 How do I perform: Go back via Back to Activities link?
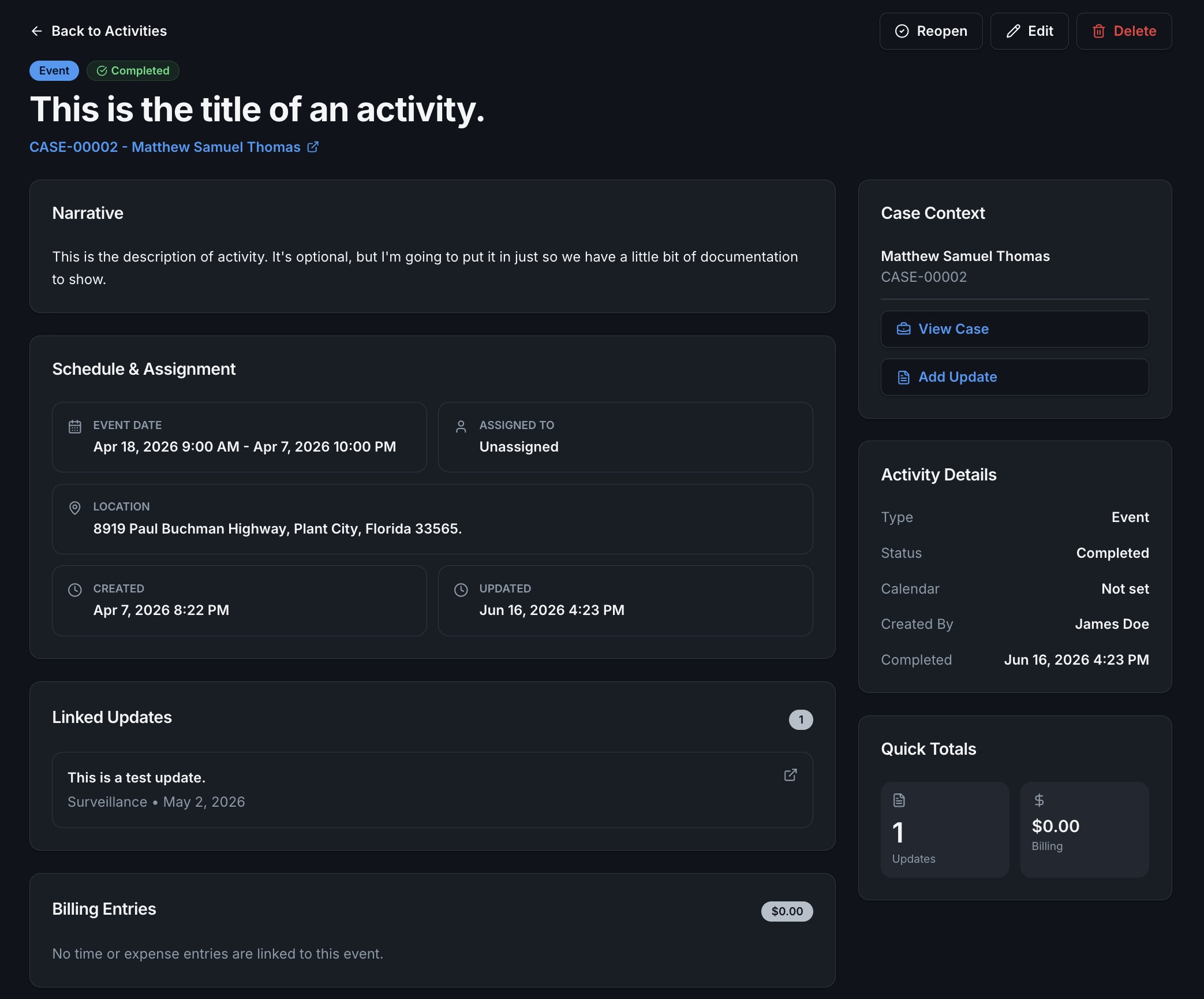pos(99,31)
